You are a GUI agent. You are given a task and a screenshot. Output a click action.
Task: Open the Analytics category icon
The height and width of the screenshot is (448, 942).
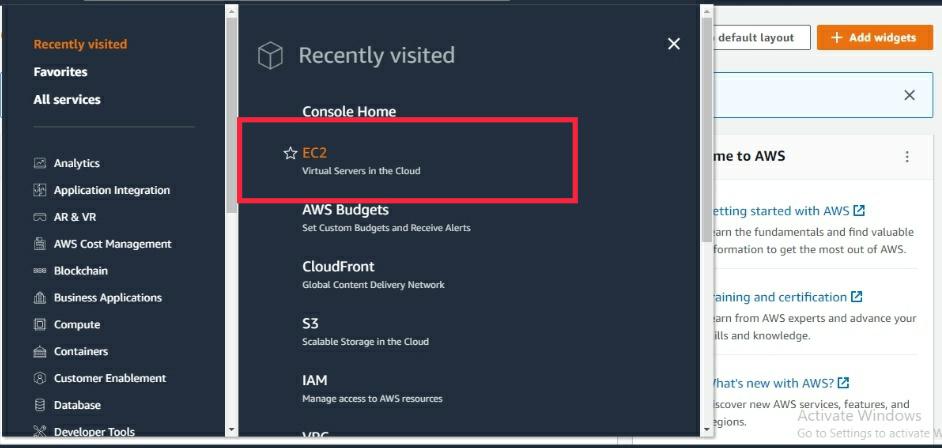point(40,163)
